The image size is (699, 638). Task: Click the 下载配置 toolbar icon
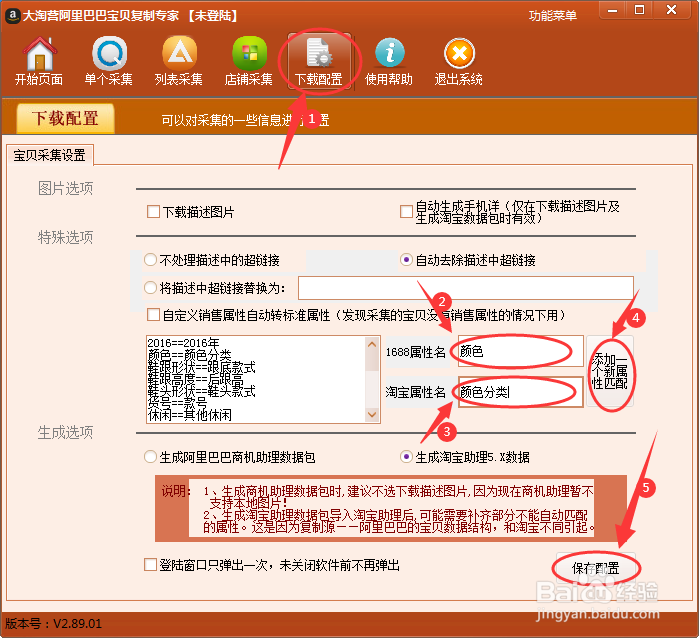pyautogui.click(x=319, y=62)
